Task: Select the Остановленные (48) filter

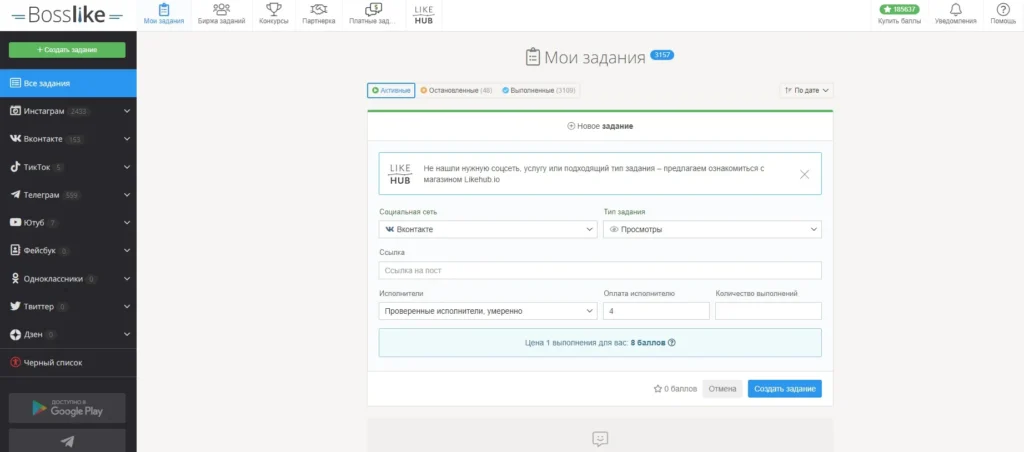Action: pyautogui.click(x=456, y=90)
